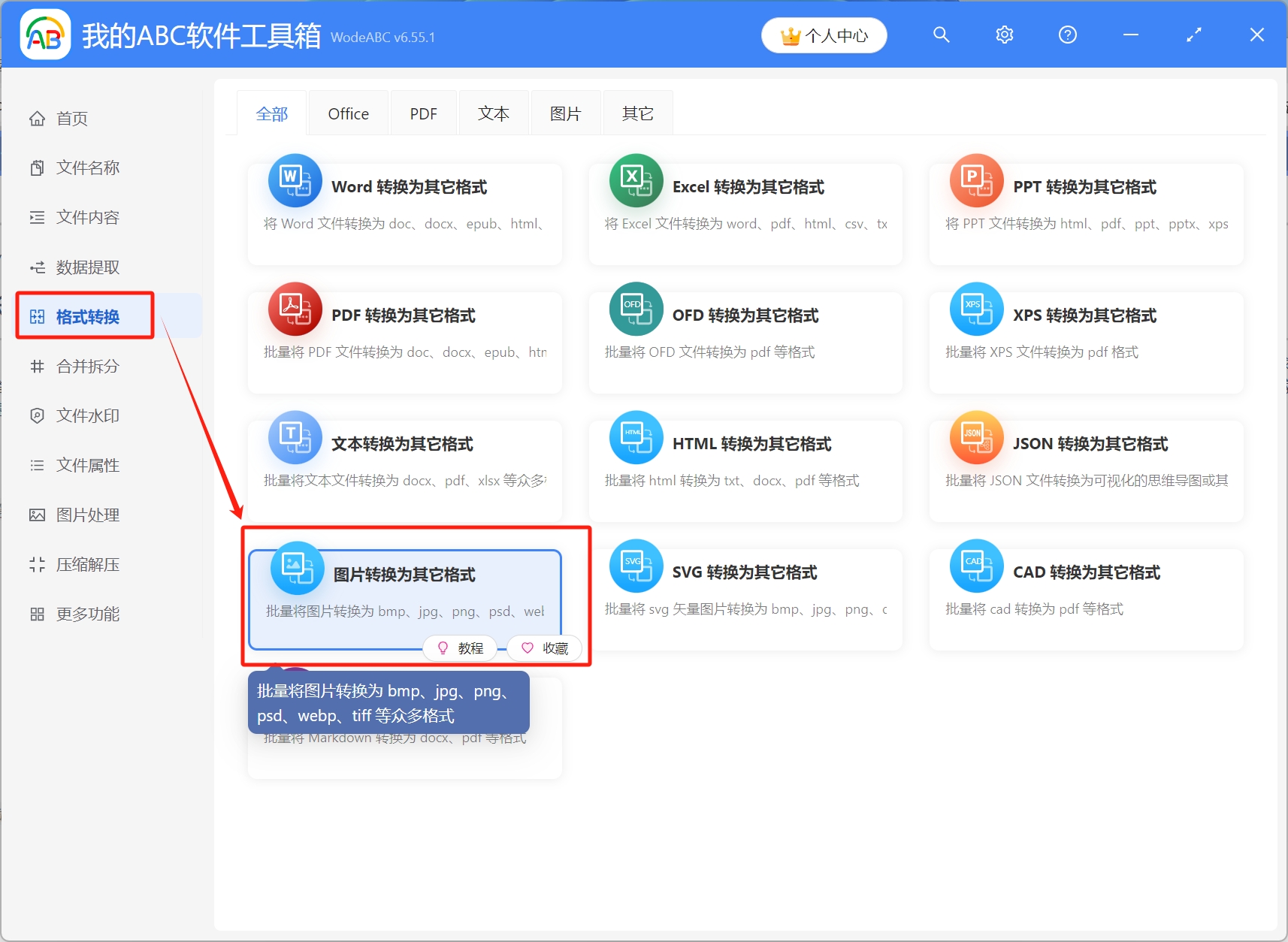1288x942 pixels.
Task: Click the 教程 tutorial button
Action: coord(460,648)
